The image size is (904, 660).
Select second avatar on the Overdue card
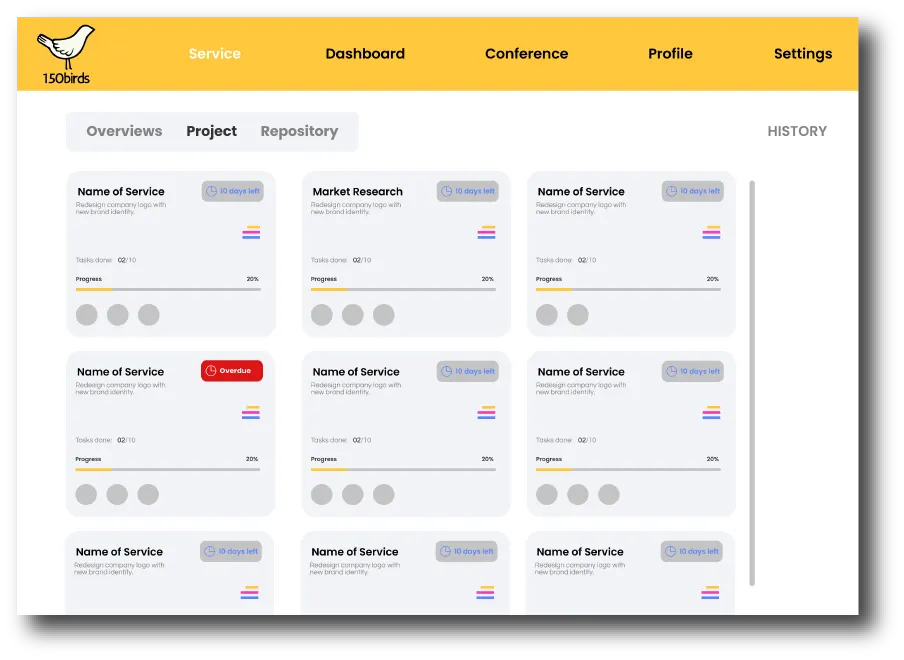click(117, 494)
